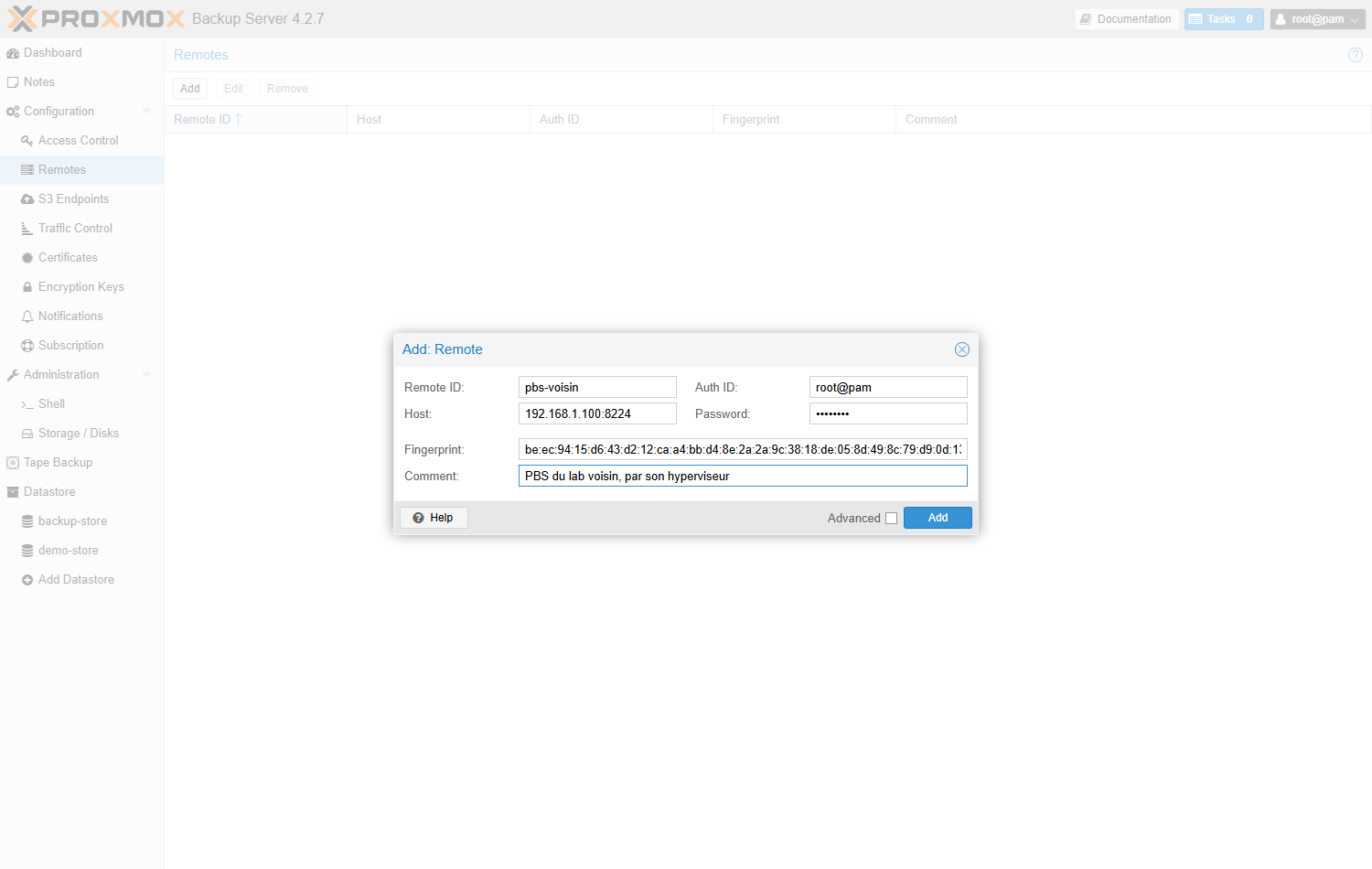Sort by Fingerprint column header

[805, 120]
